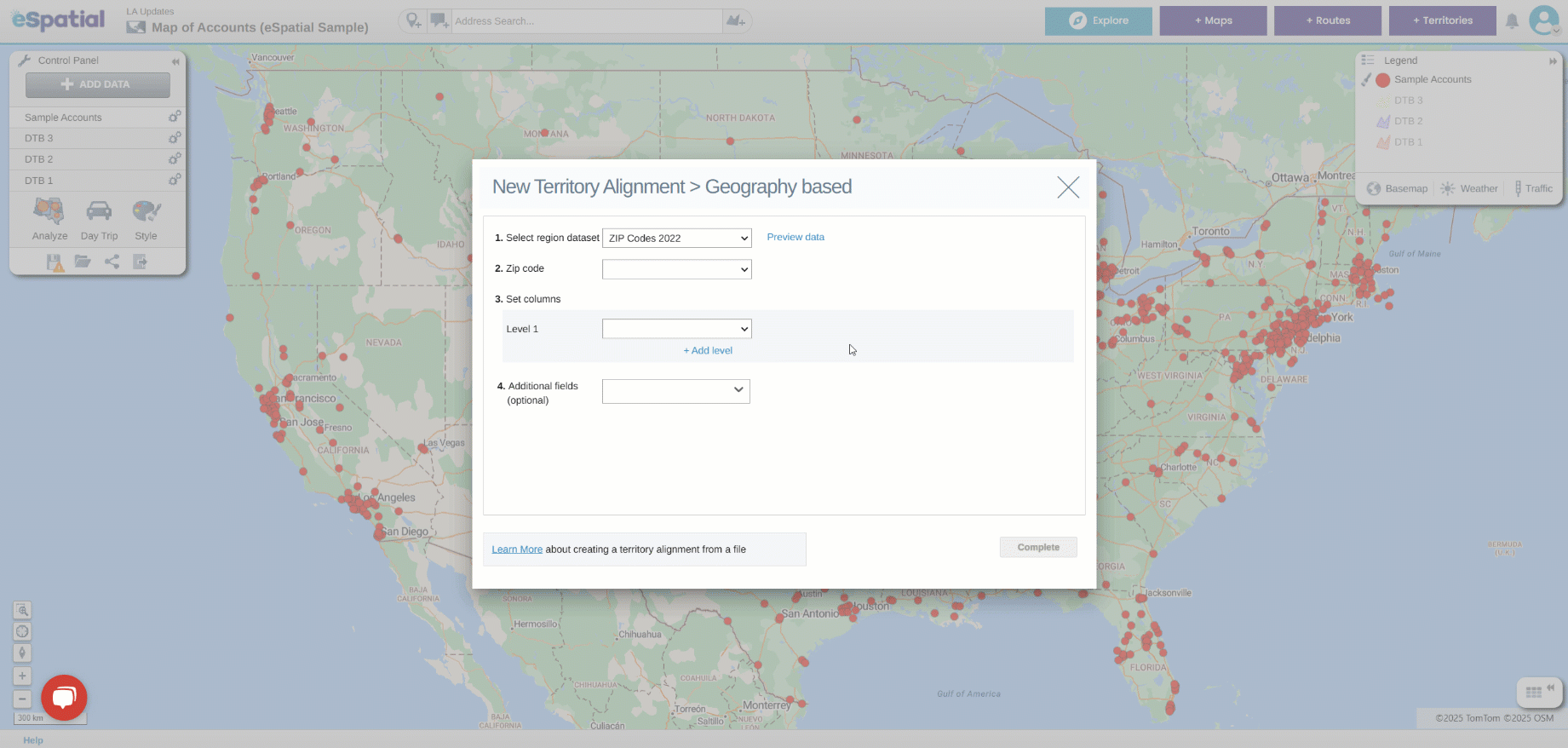The width and height of the screenshot is (1568, 748).
Task: Open settings gears for DTB 1 layer
Action: [175, 180]
